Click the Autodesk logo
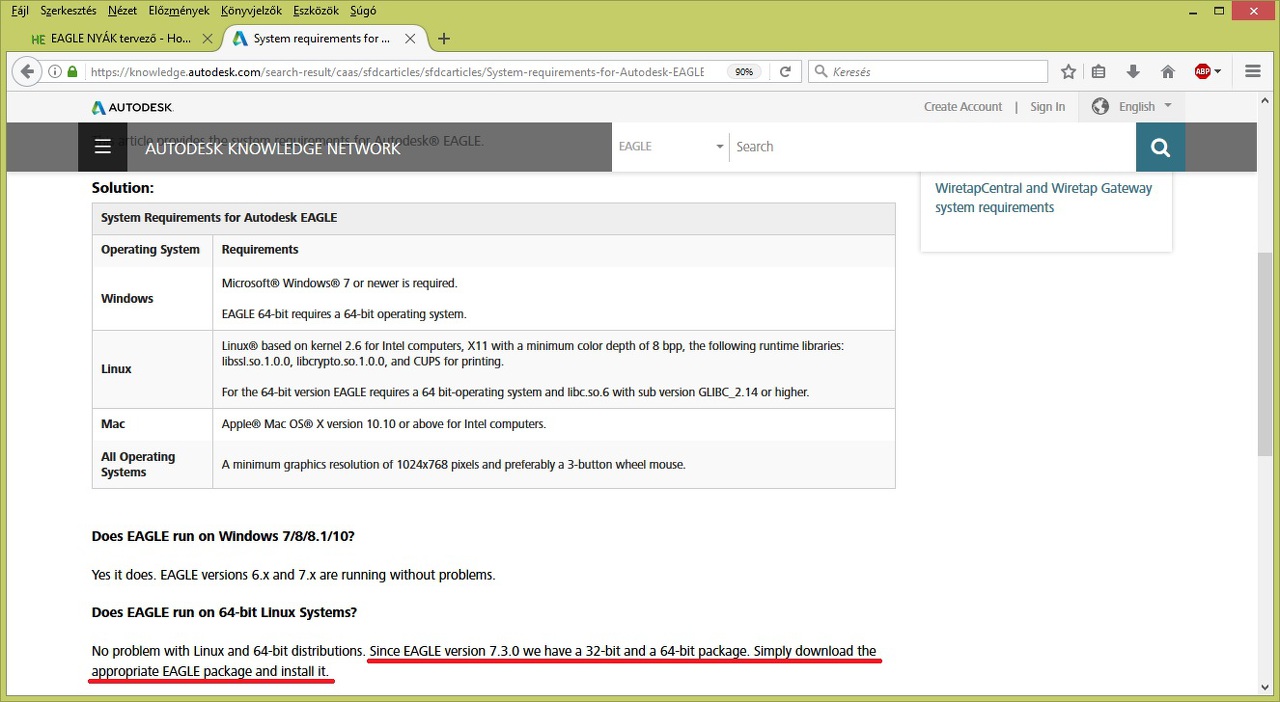 (132, 107)
